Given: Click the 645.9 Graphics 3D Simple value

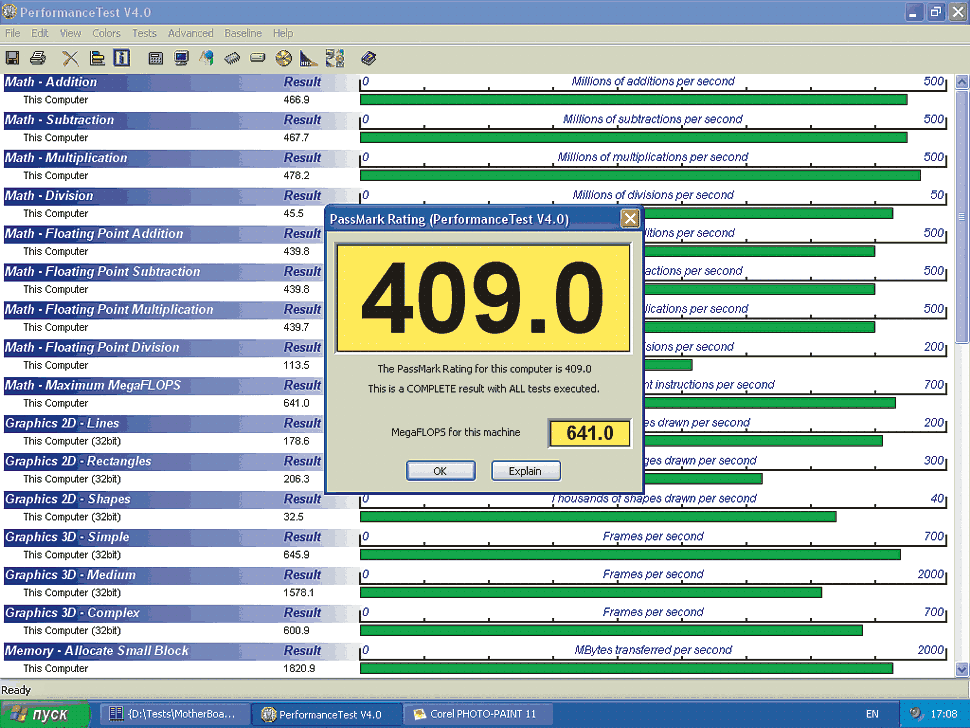Looking at the screenshot, I should click(296, 555).
